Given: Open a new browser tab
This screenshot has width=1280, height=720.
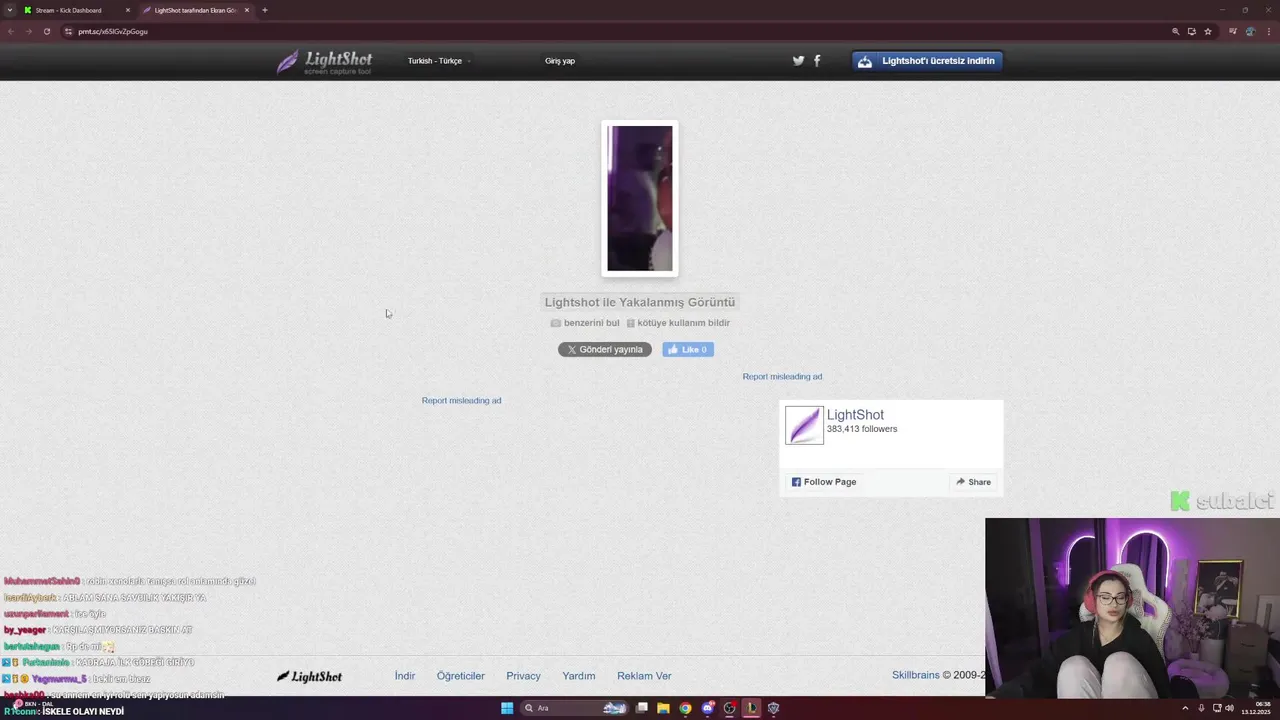Looking at the screenshot, I should 264,10.
